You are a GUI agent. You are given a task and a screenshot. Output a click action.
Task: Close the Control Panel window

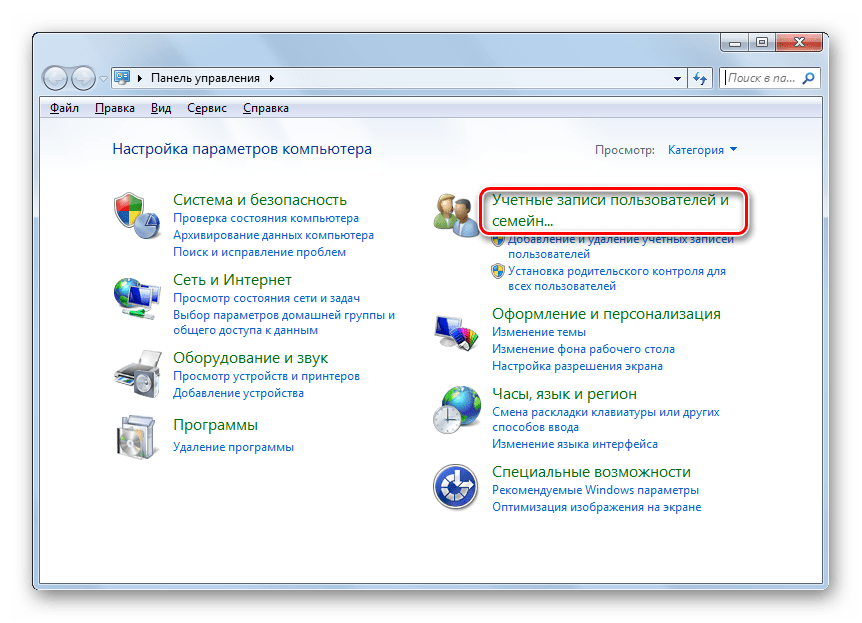[x=799, y=43]
